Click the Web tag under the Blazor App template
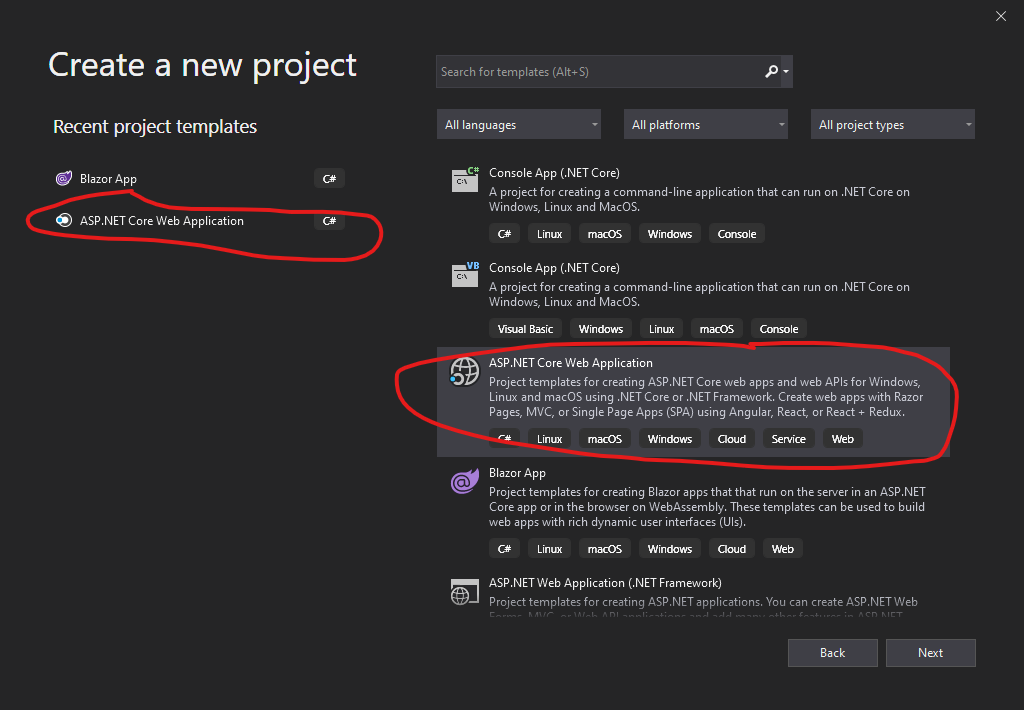The height and width of the screenshot is (710, 1024). pos(782,549)
